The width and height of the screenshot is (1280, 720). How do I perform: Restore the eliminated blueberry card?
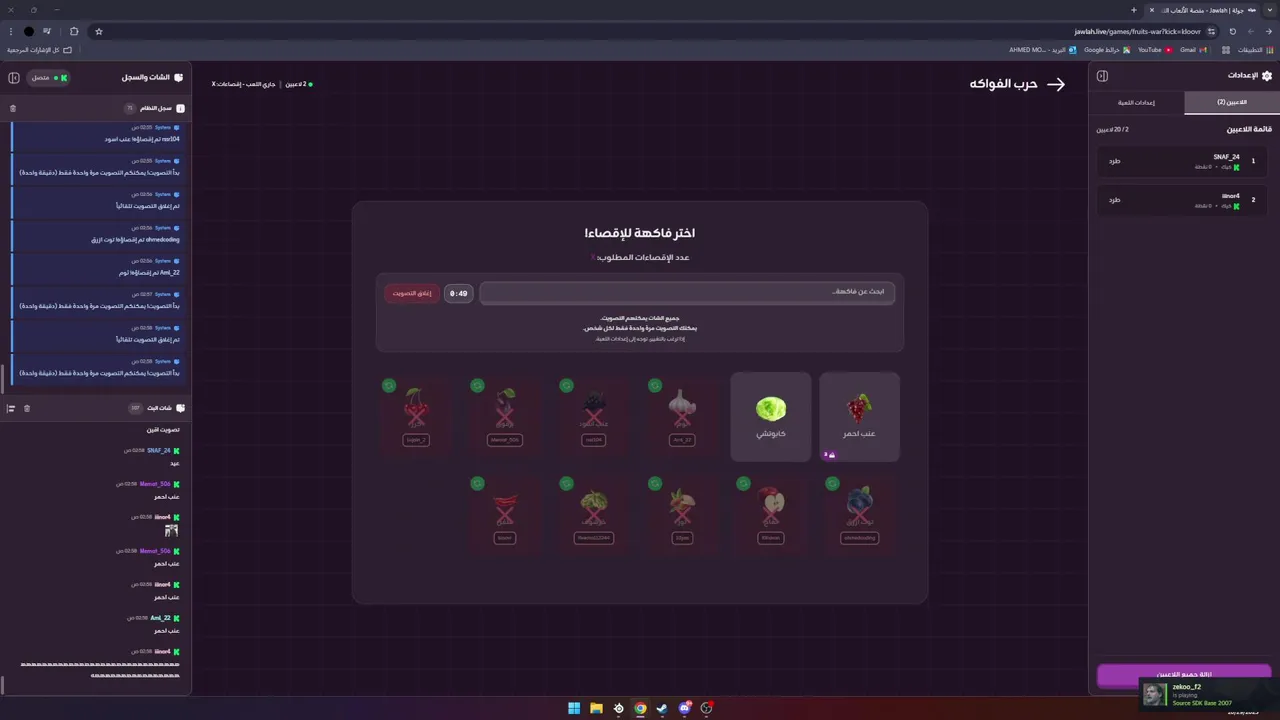pos(832,483)
